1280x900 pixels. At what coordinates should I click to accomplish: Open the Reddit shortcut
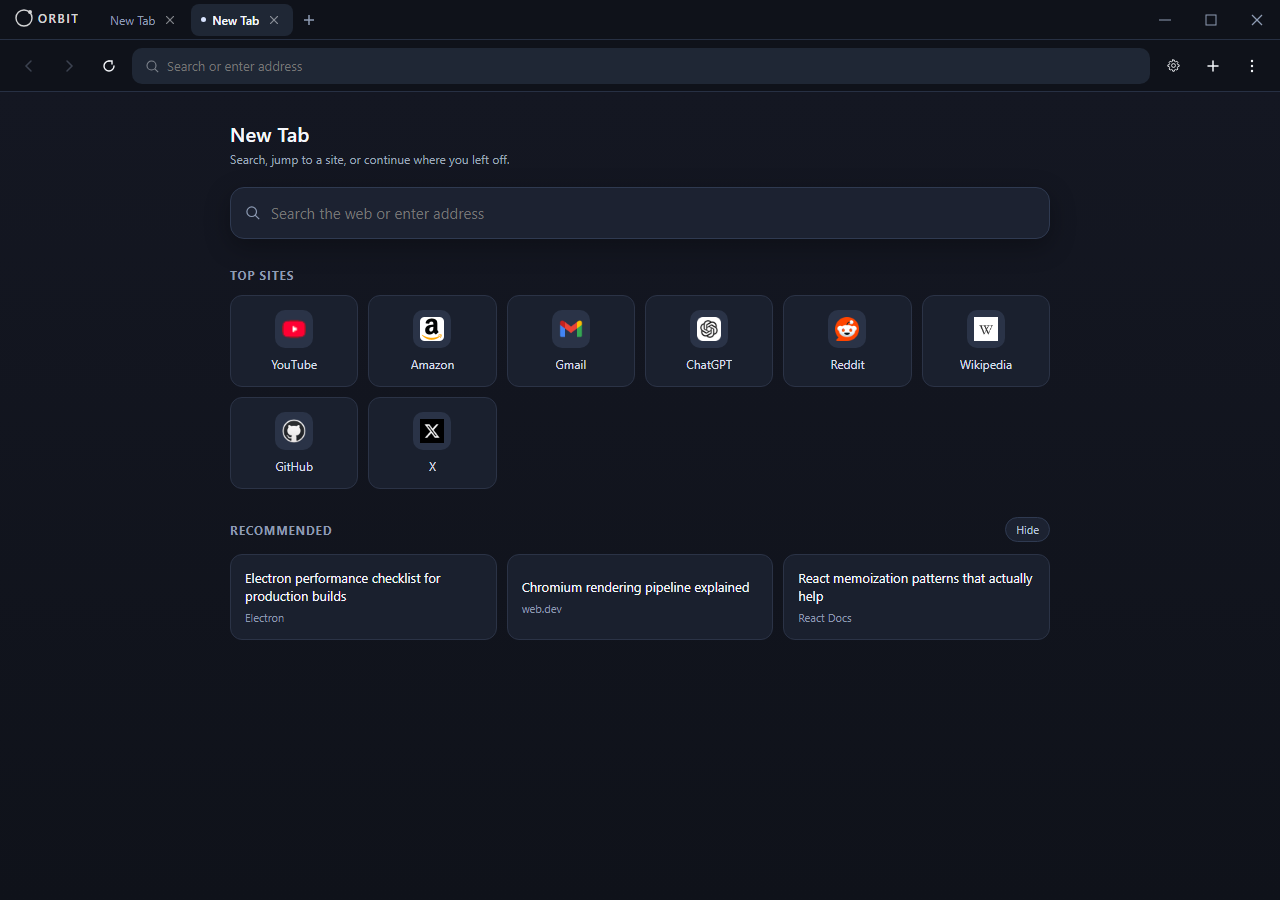coord(846,340)
